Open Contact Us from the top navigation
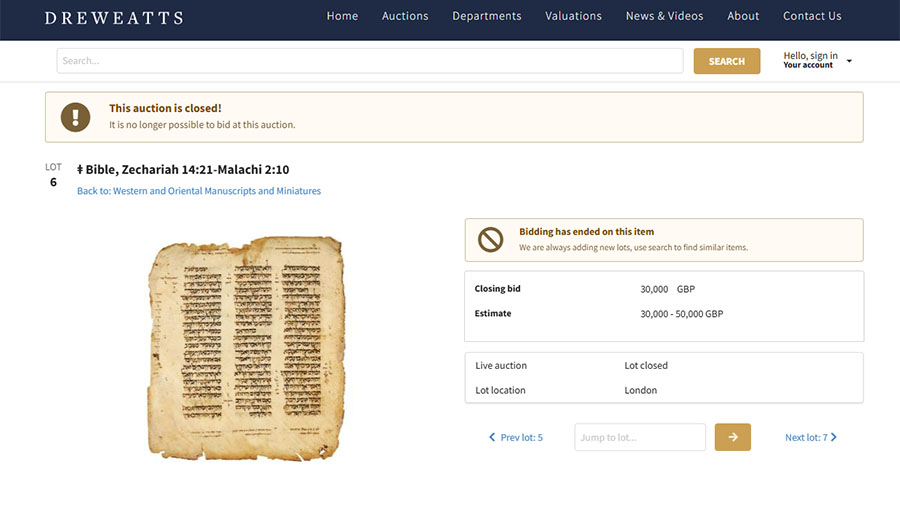 pos(812,16)
